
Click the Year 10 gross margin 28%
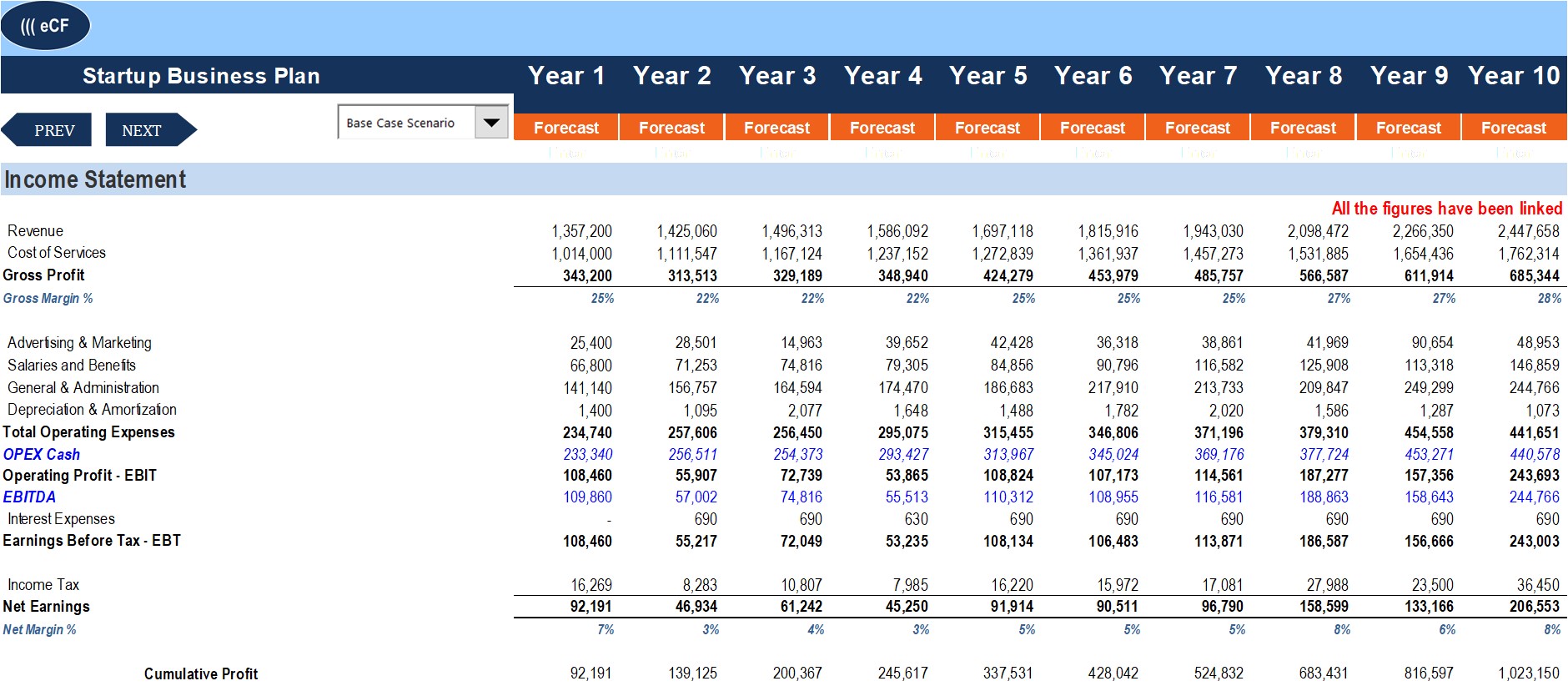pyautogui.click(x=1550, y=298)
